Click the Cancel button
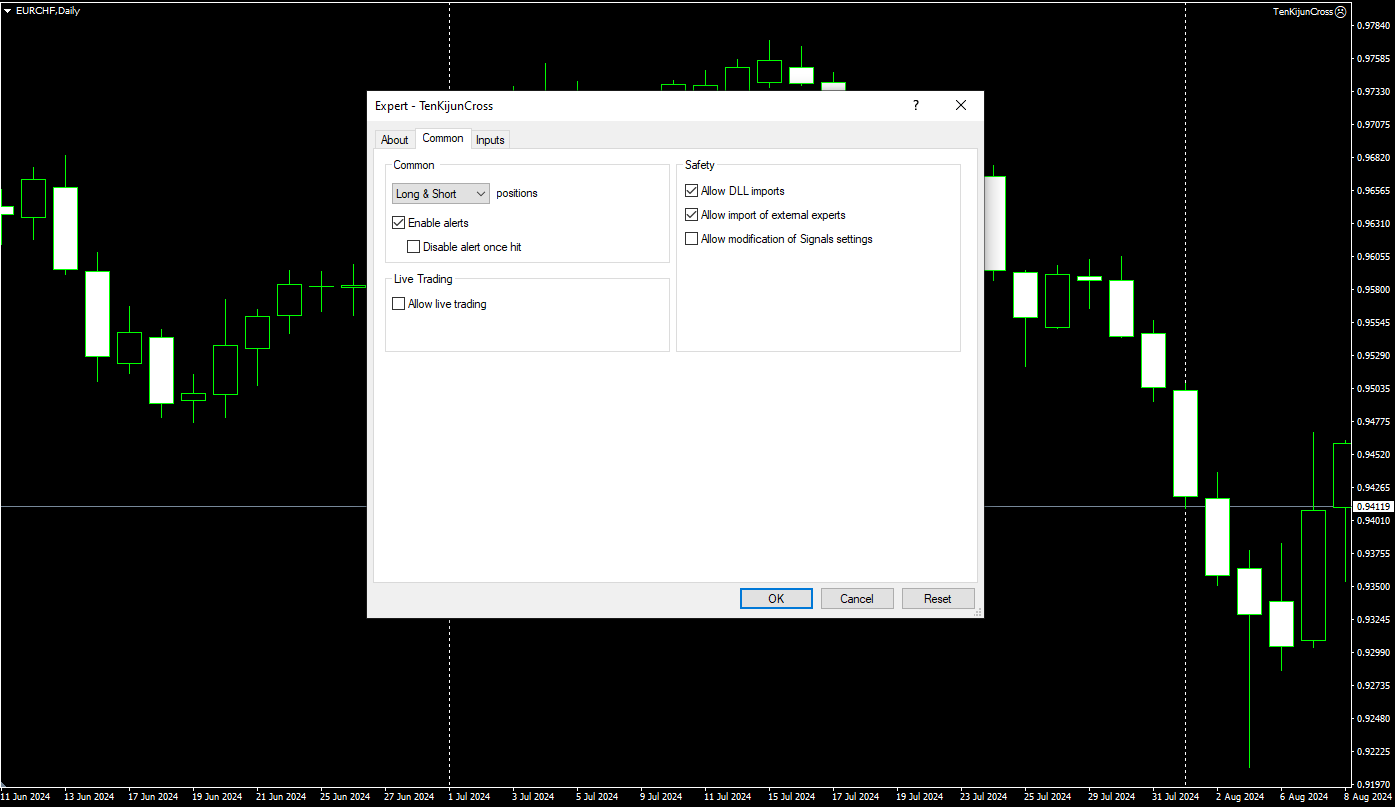The width and height of the screenshot is (1395, 807). [857, 599]
